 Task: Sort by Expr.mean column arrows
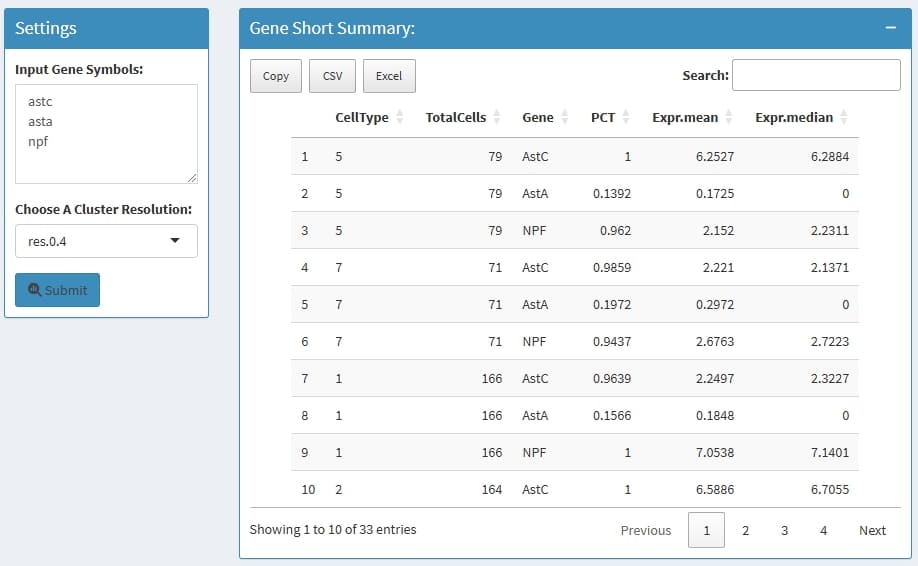pos(729,118)
